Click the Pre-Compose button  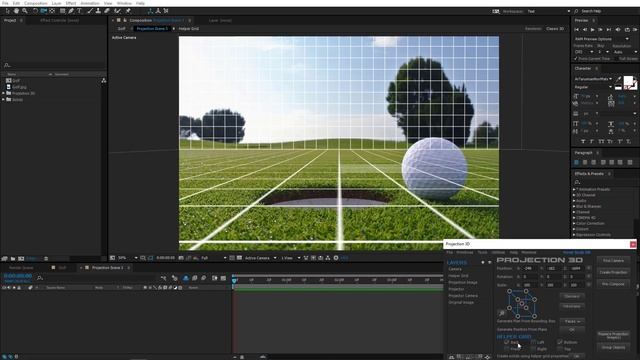coord(613,284)
